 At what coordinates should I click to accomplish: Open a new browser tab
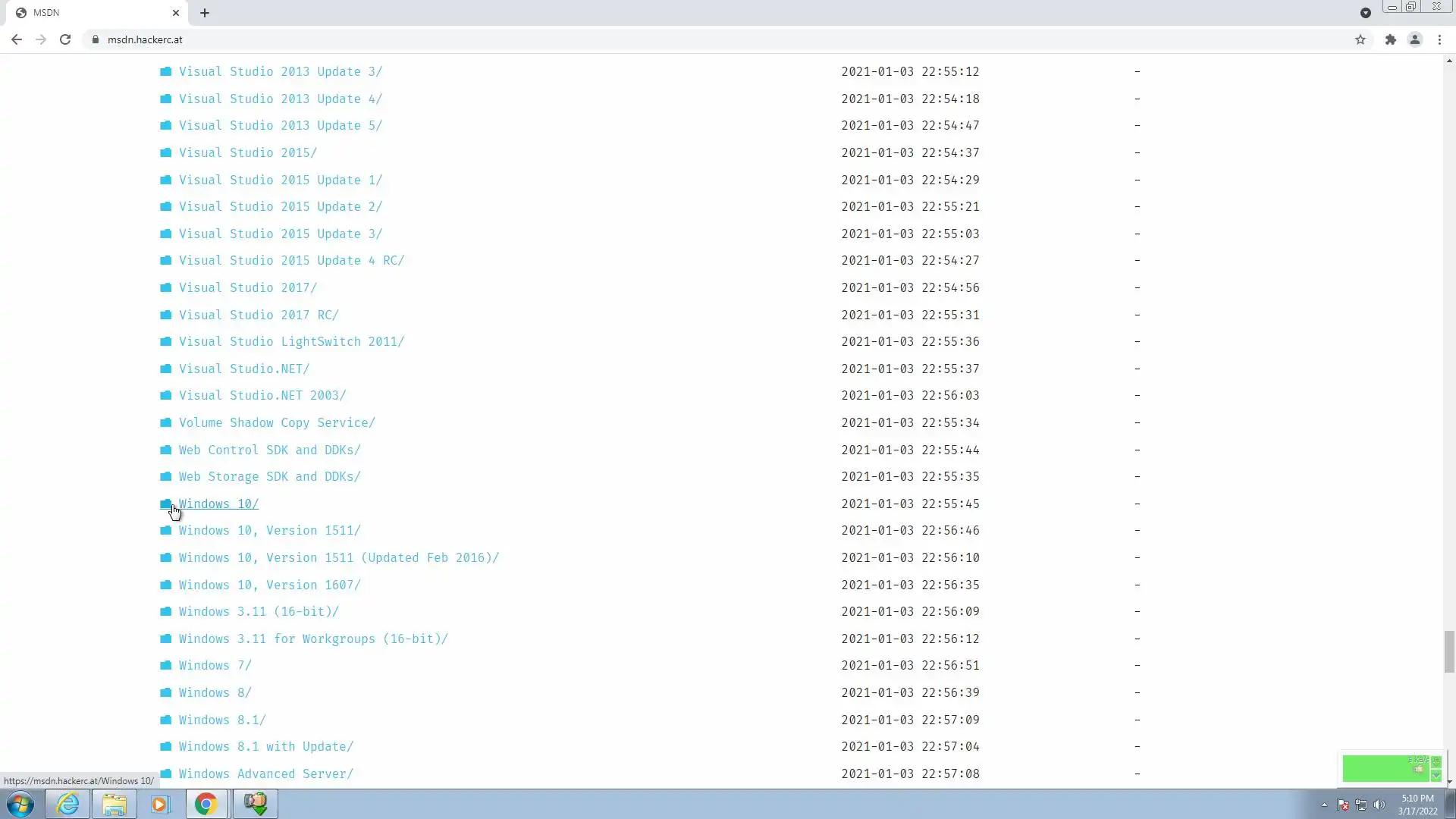pos(205,13)
